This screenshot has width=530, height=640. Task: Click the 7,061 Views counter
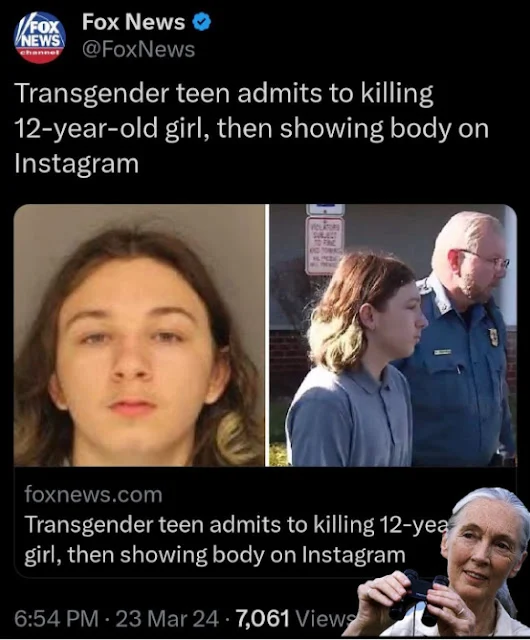[292, 618]
